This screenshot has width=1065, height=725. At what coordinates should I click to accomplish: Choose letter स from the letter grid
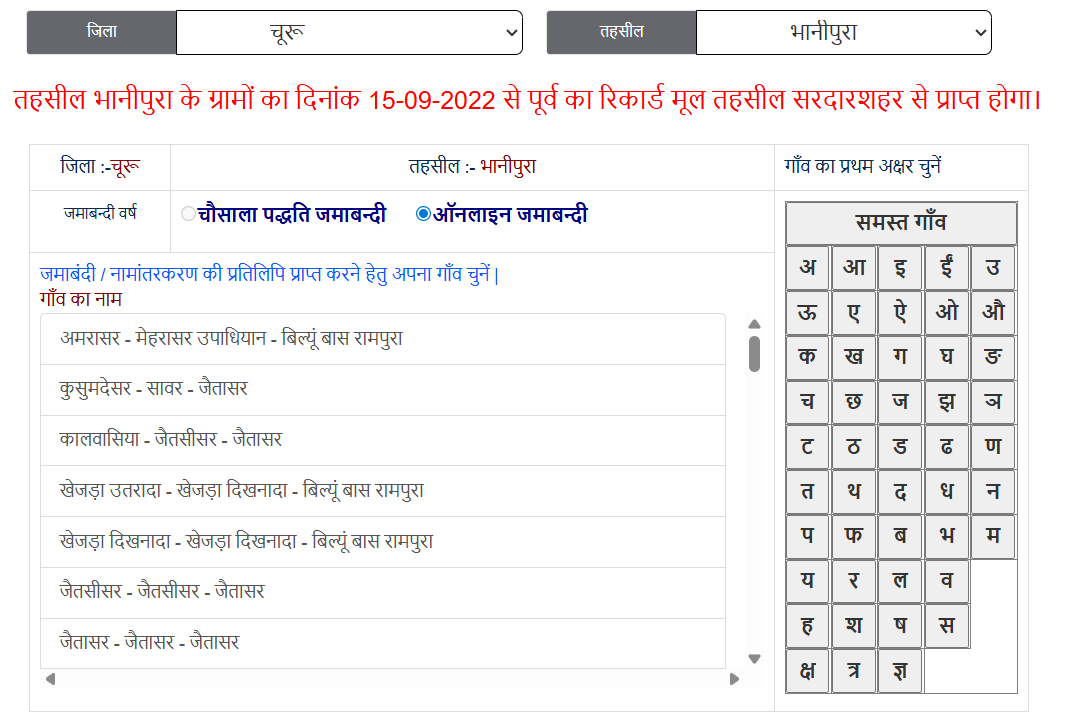point(947,625)
